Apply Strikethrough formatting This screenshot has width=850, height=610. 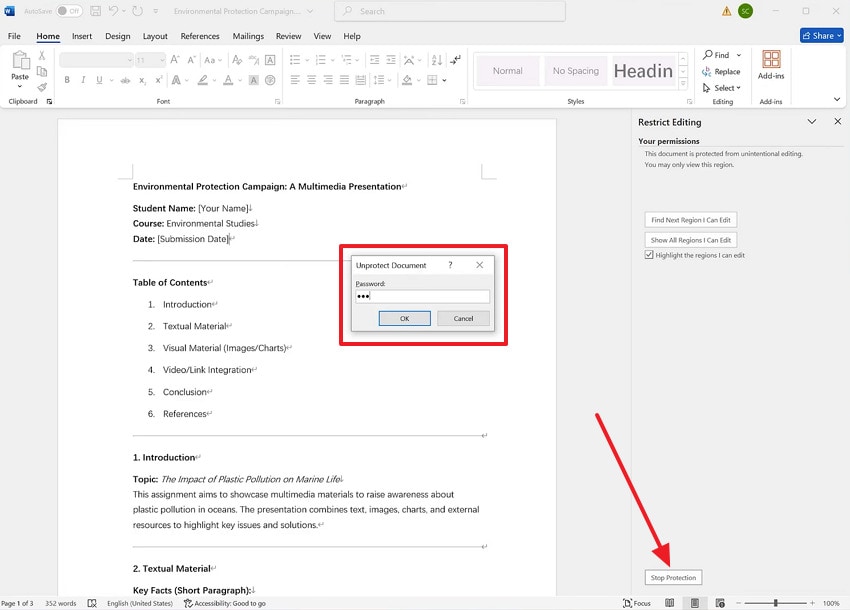tap(125, 80)
